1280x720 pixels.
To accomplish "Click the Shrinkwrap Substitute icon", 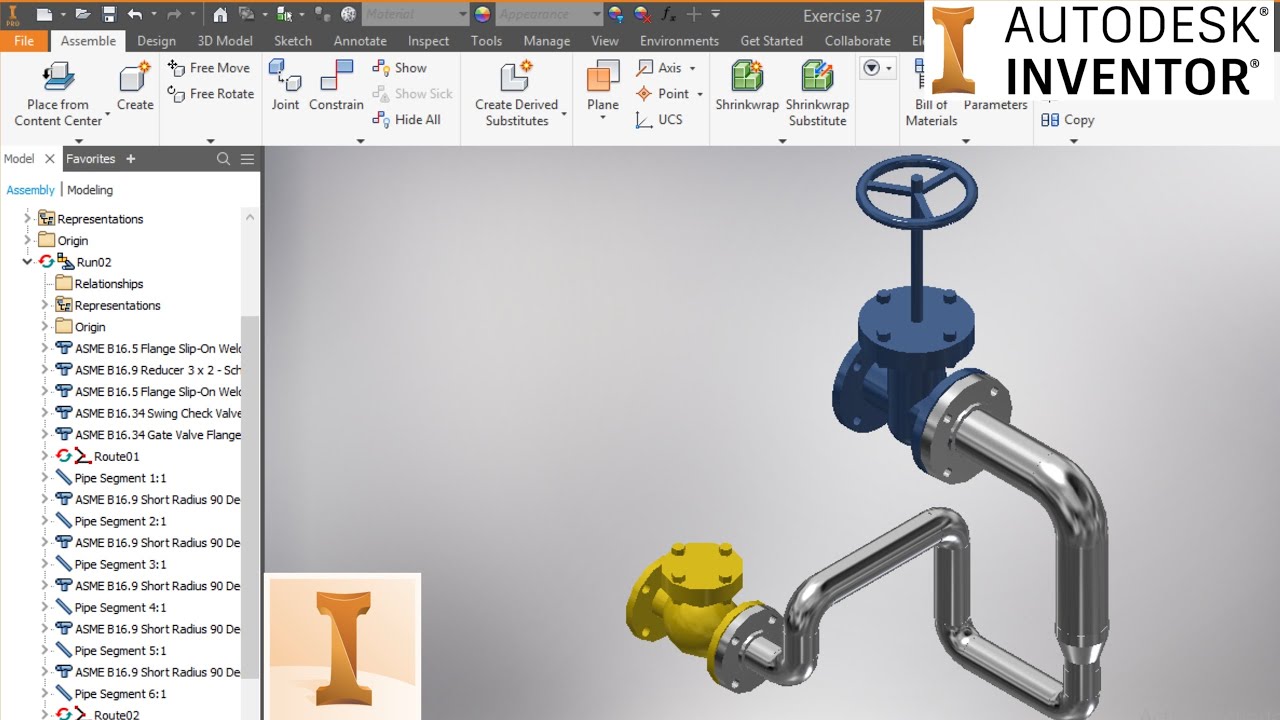I will (x=817, y=77).
